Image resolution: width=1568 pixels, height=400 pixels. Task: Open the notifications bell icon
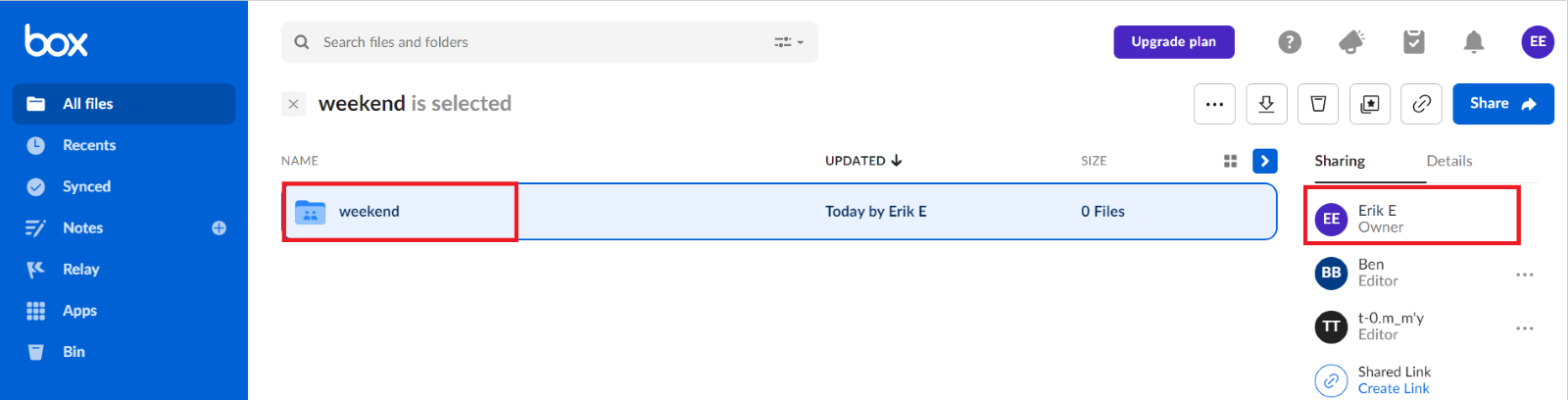[1474, 42]
